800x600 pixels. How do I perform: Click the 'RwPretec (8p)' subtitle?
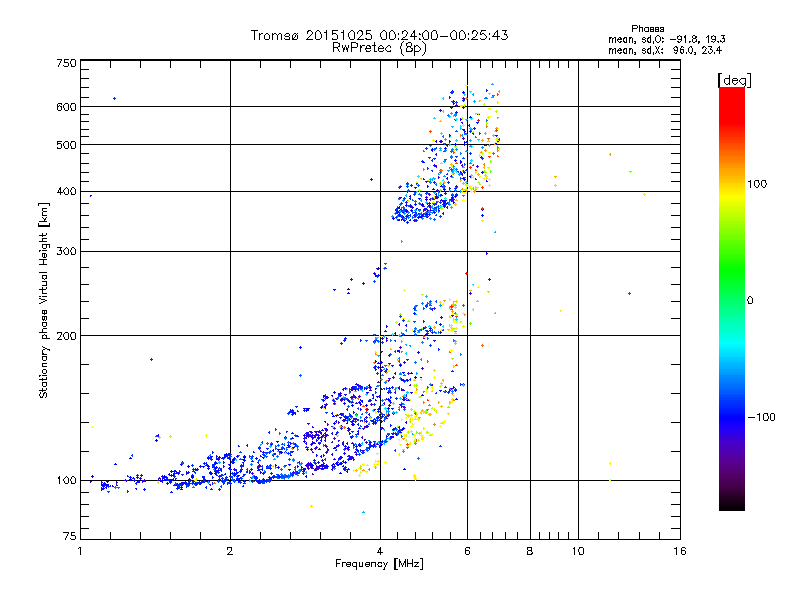click(x=379, y=48)
